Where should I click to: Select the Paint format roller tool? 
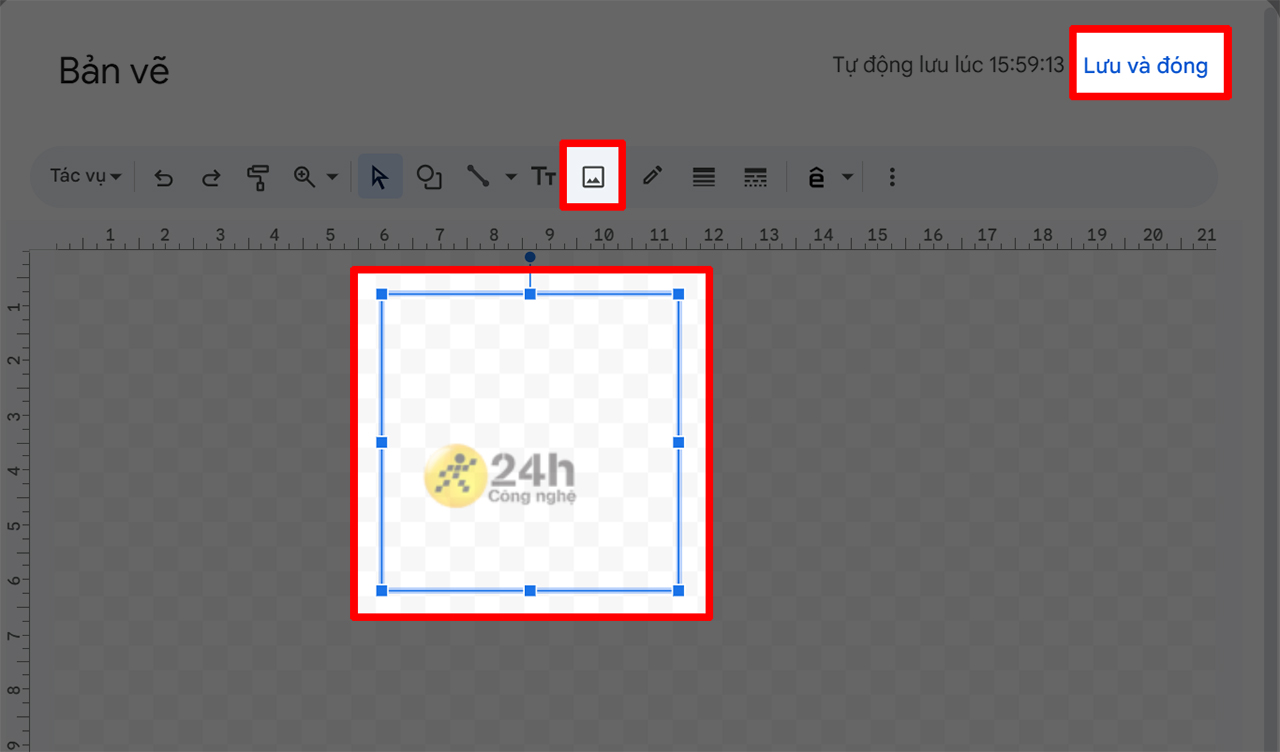click(258, 178)
